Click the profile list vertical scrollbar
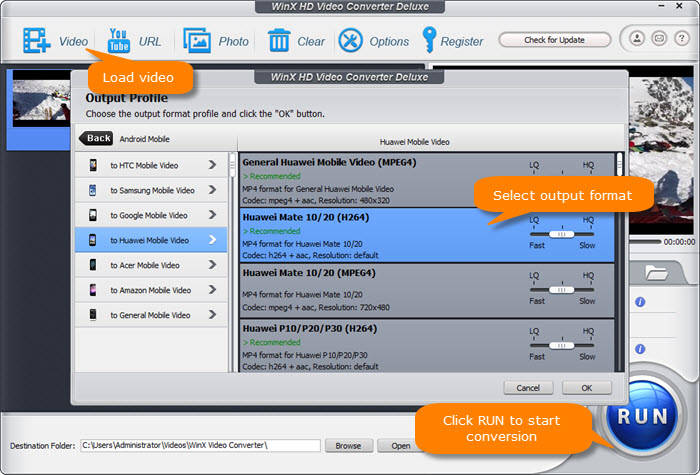 click(620, 262)
